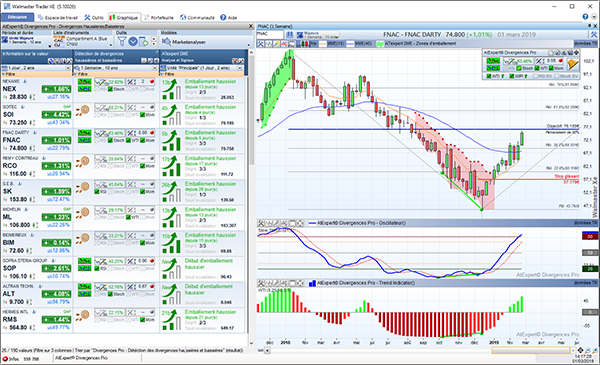Select the RCO Remy Cointreau ticker
Viewport: 600px width, 365px height.
coord(10,166)
